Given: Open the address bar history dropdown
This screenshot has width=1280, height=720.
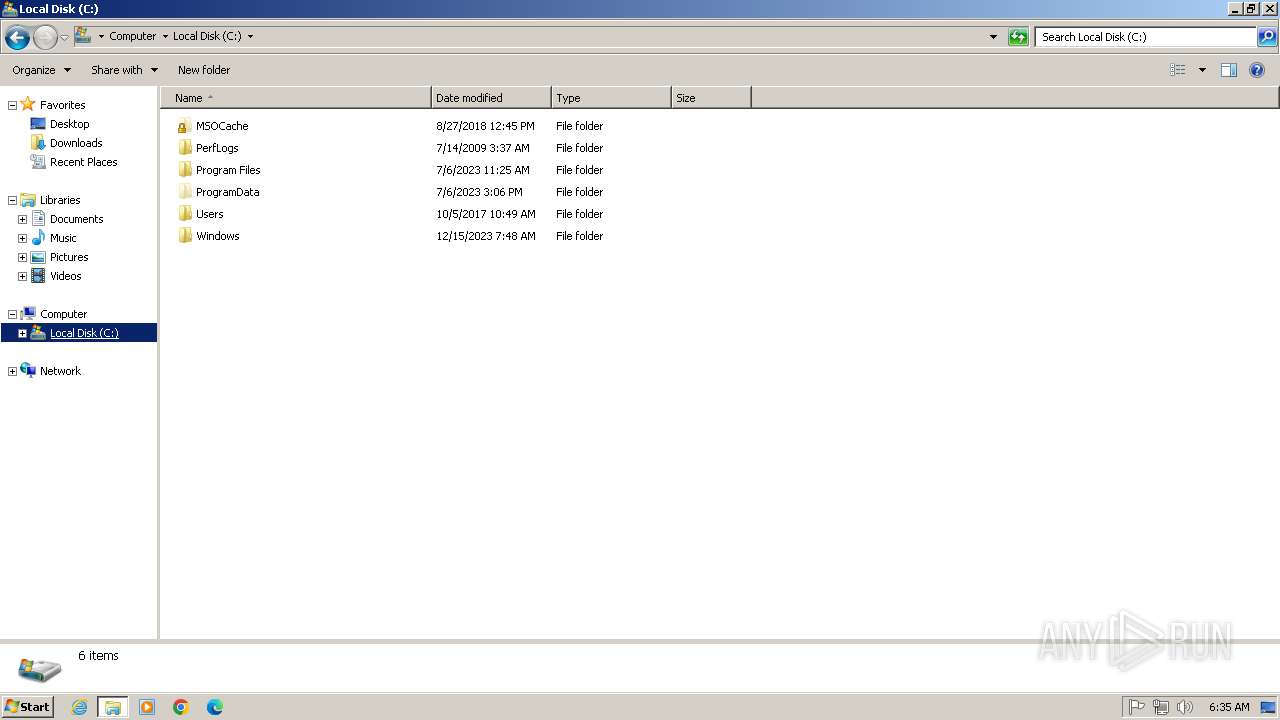Looking at the screenshot, I should (x=993, y=37).
